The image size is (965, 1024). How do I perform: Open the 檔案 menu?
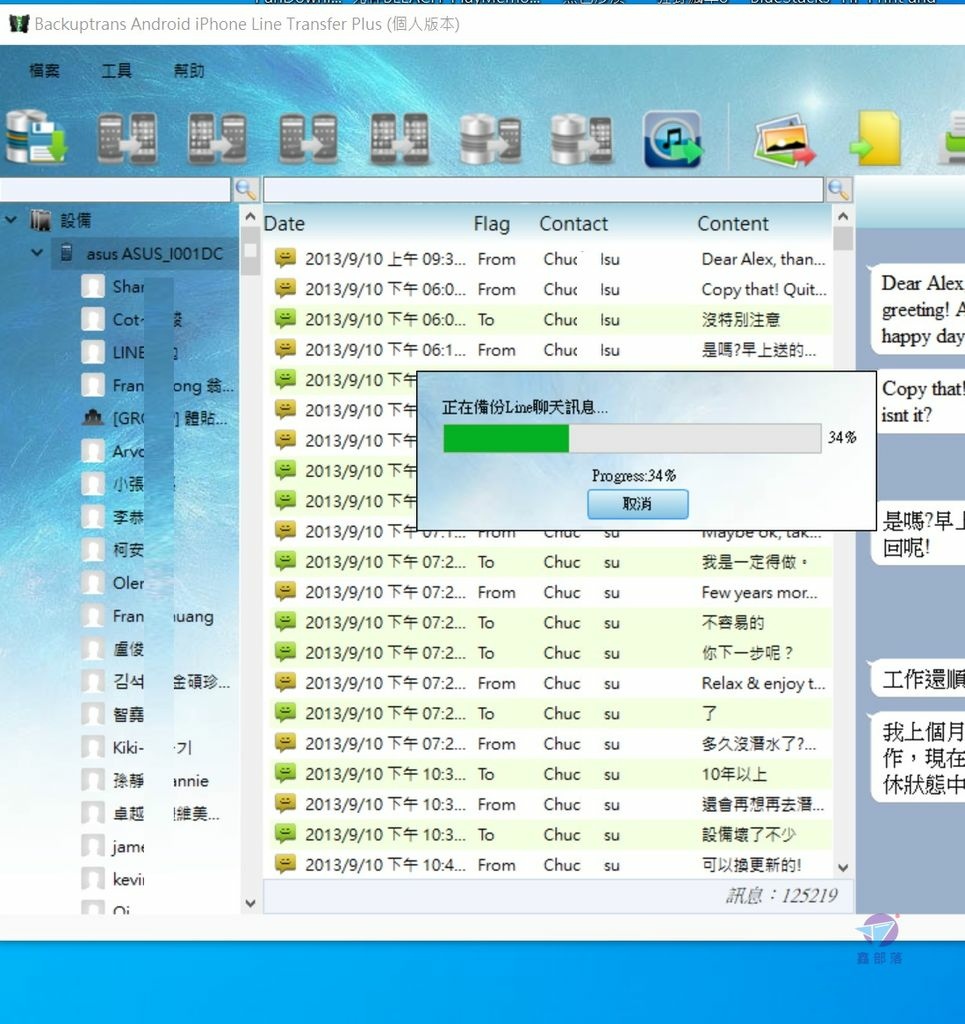tap(44, 71)
